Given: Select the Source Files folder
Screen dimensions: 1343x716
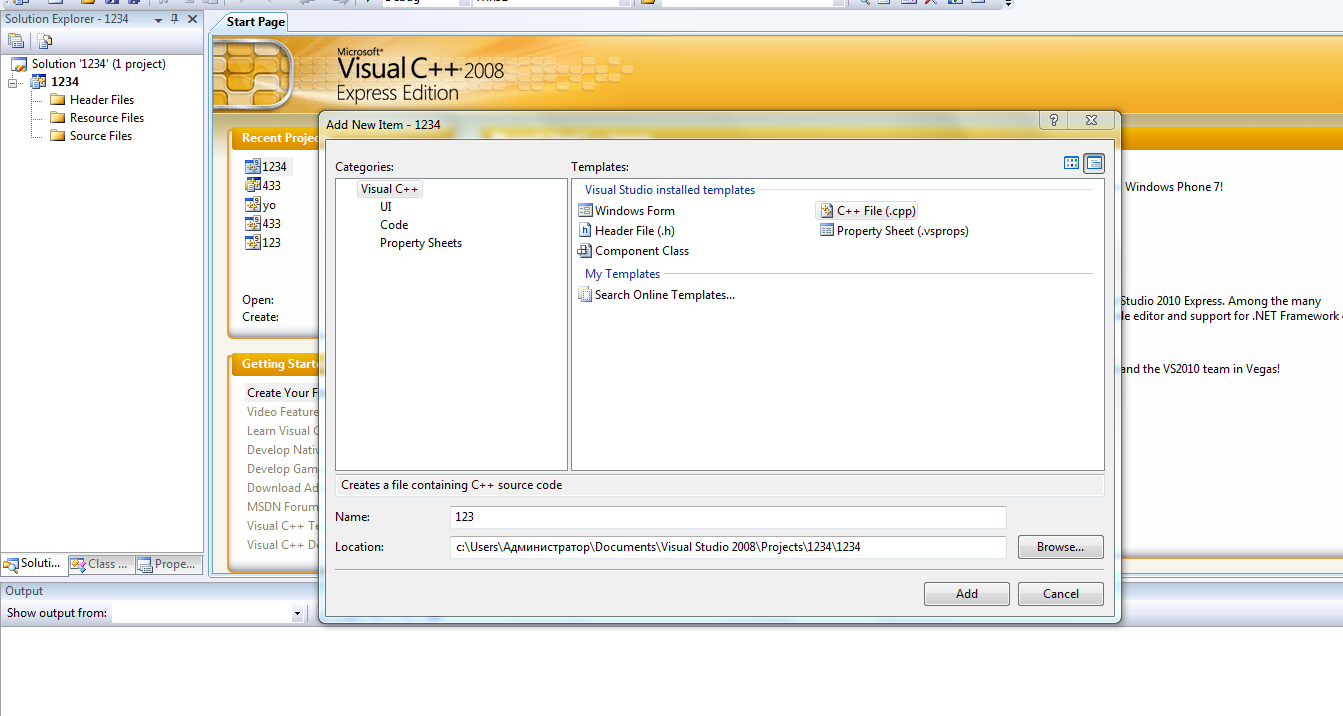Looking at the screenshot, I should [x=100, y=136].
